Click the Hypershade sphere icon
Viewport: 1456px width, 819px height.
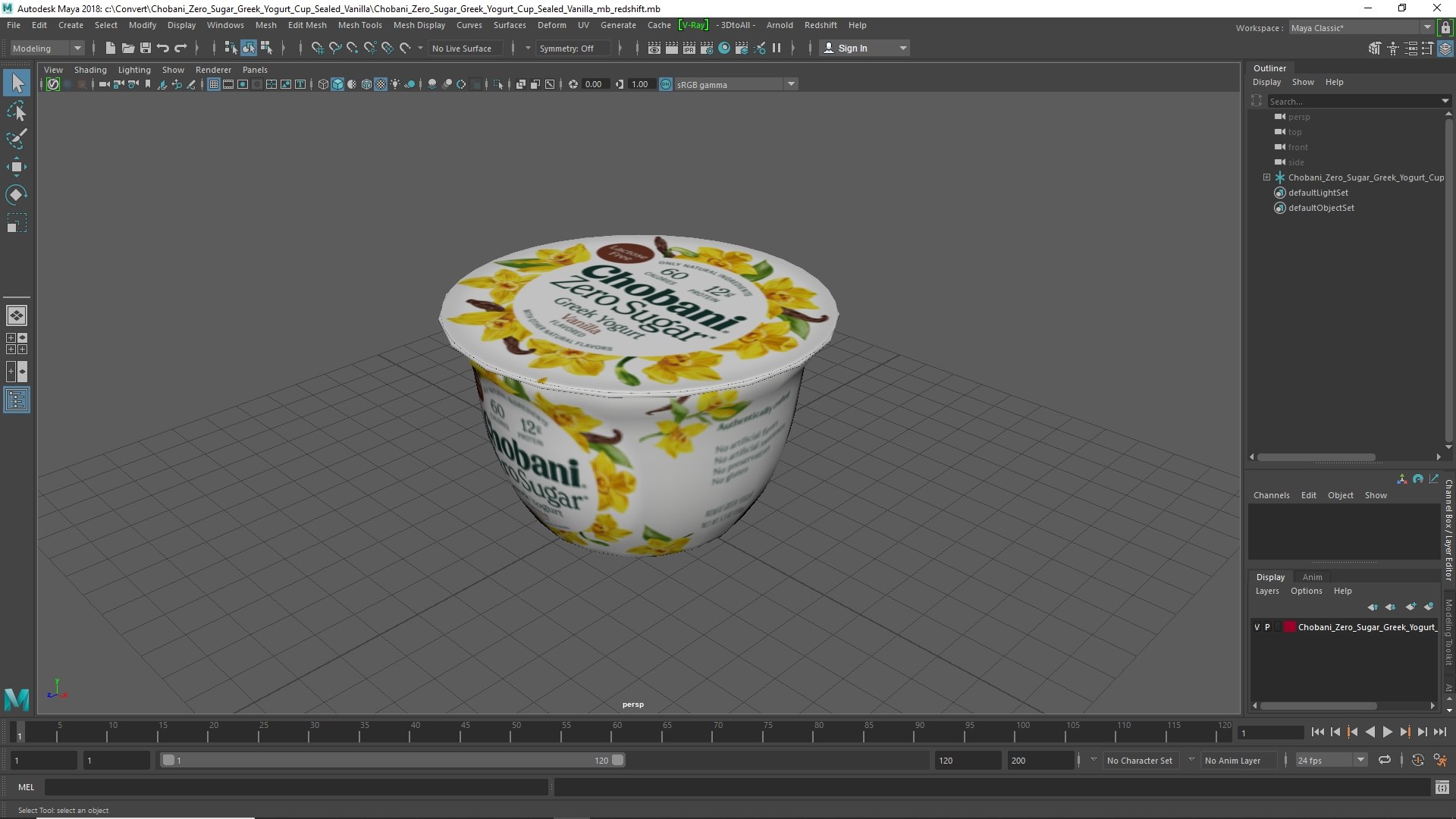[724, 48]
